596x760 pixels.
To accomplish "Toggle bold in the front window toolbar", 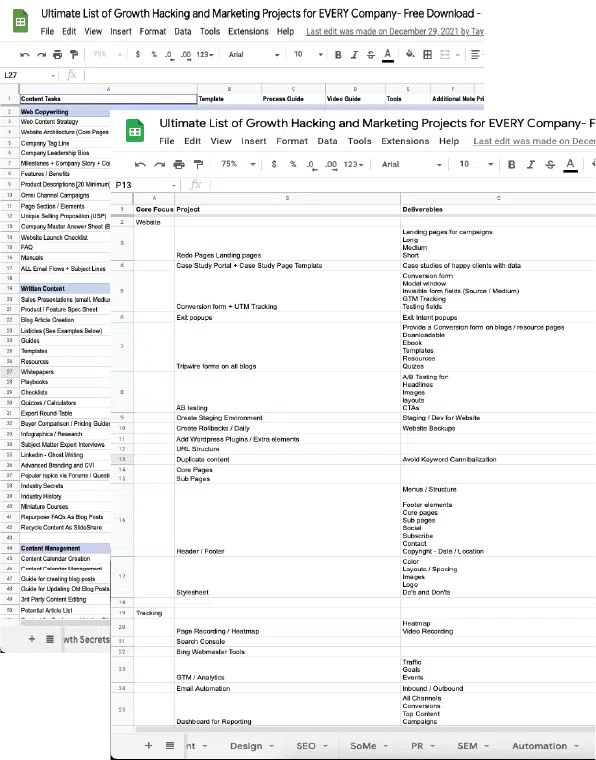I will pyautogui.click(x=511, y=165).
